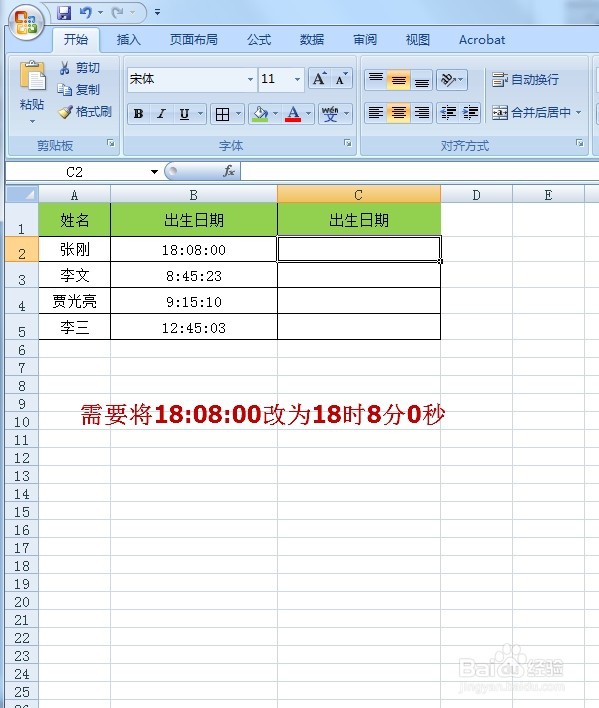This screenshot has width=599, height=708.
Task: Select column D header
Action: point(476,195)
